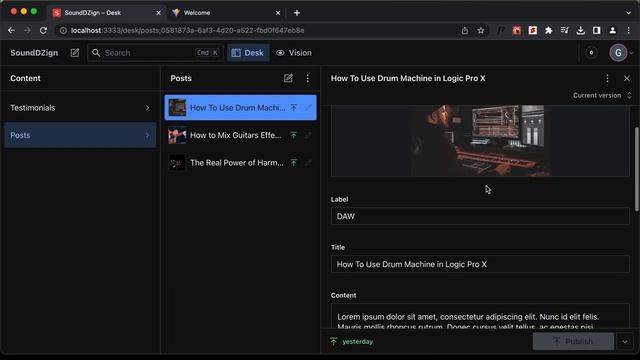Viewport: 640px width, 360px height.
Task: Open the Current version dropdown
Action: click(602, 95)
